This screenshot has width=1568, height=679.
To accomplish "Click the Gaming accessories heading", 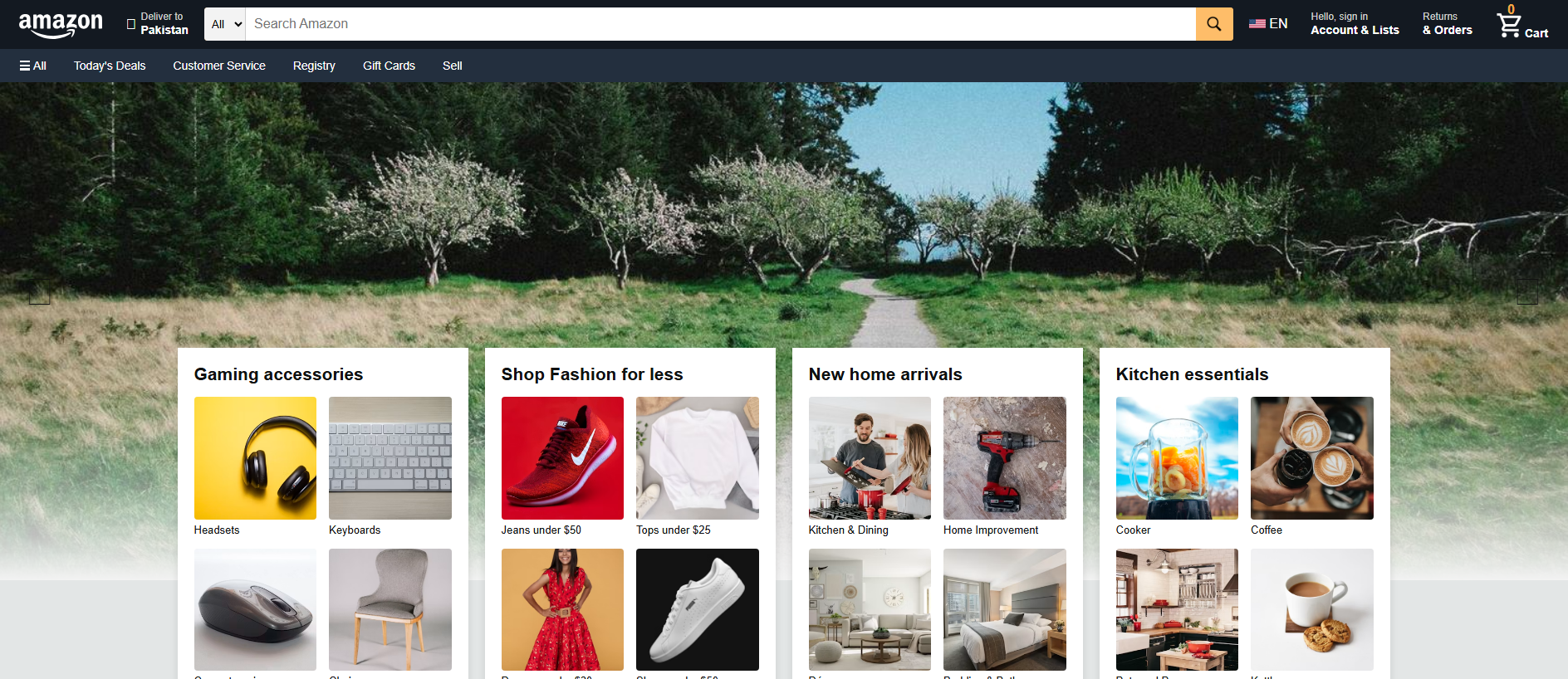I will point(278,374).
